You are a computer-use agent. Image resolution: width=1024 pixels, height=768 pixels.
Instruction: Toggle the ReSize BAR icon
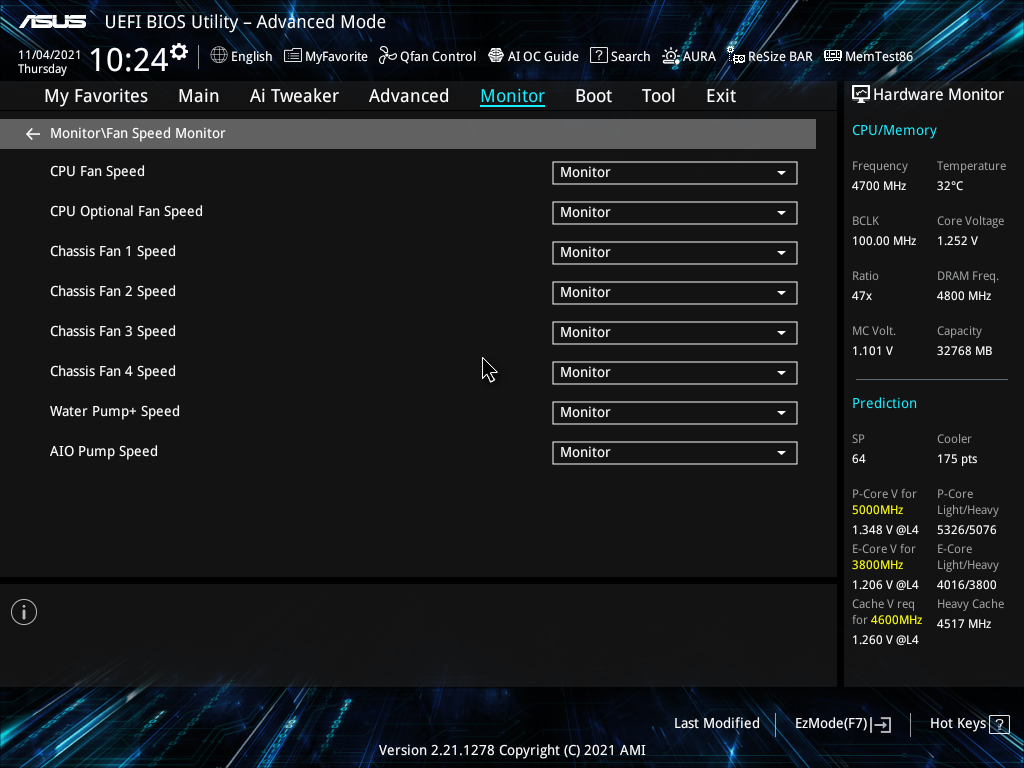pyautogui.click(x=736, y=56)
